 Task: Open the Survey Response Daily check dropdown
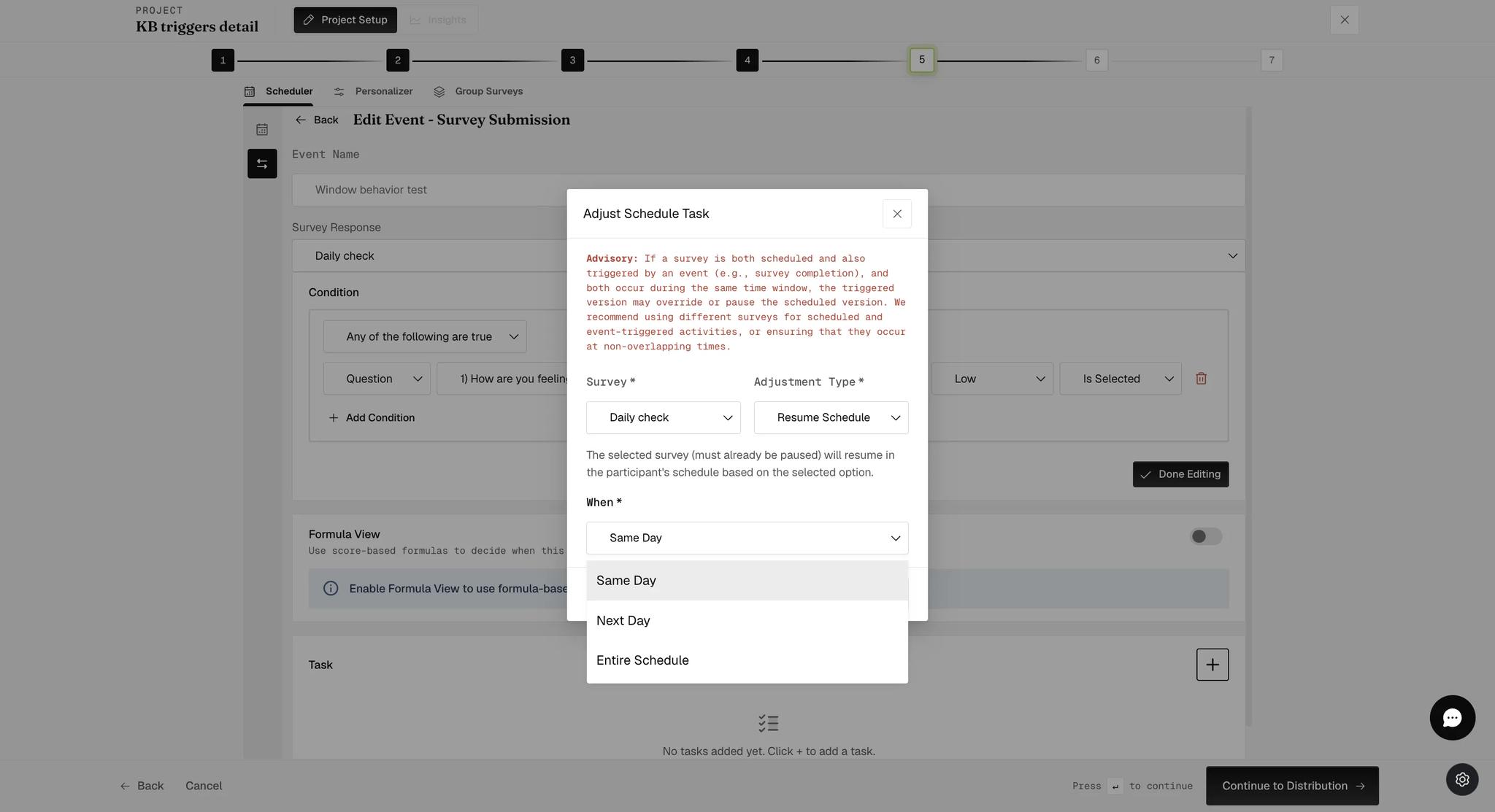(768, 256)
